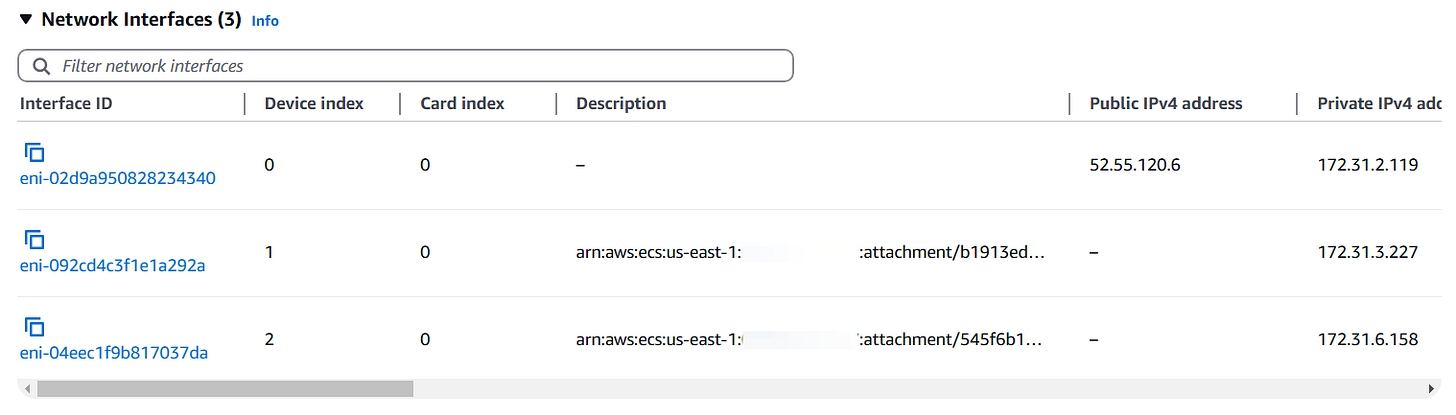
Task: Open eni-02d9a950828234340 interface link
Action: [118, 179]
